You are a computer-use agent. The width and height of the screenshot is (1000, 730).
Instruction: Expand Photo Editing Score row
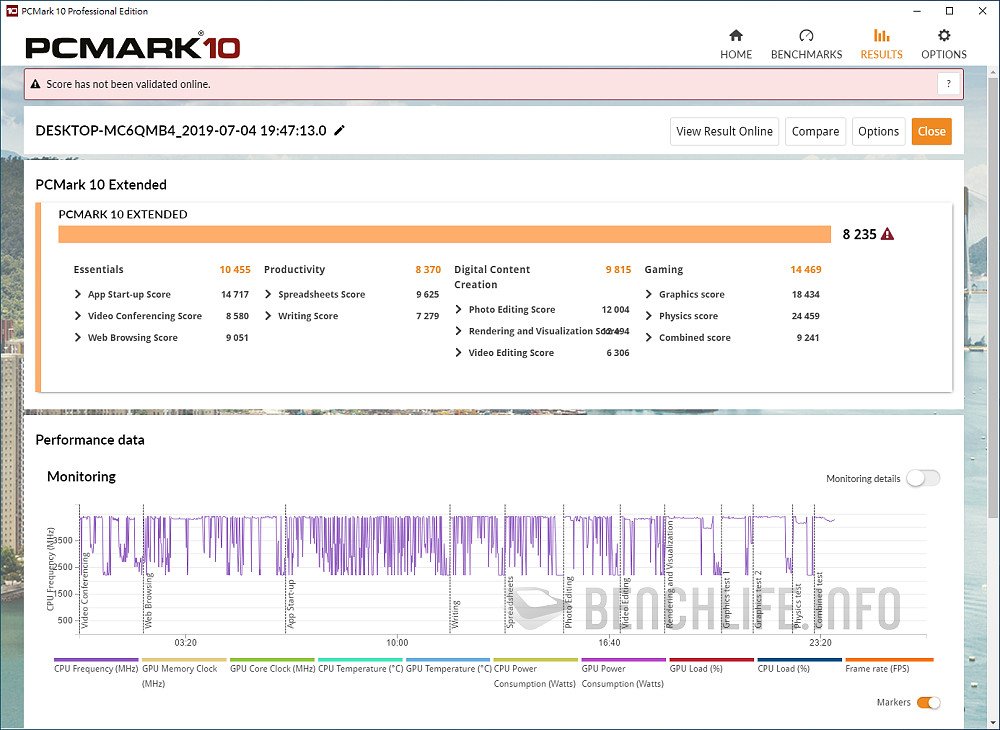458,310
